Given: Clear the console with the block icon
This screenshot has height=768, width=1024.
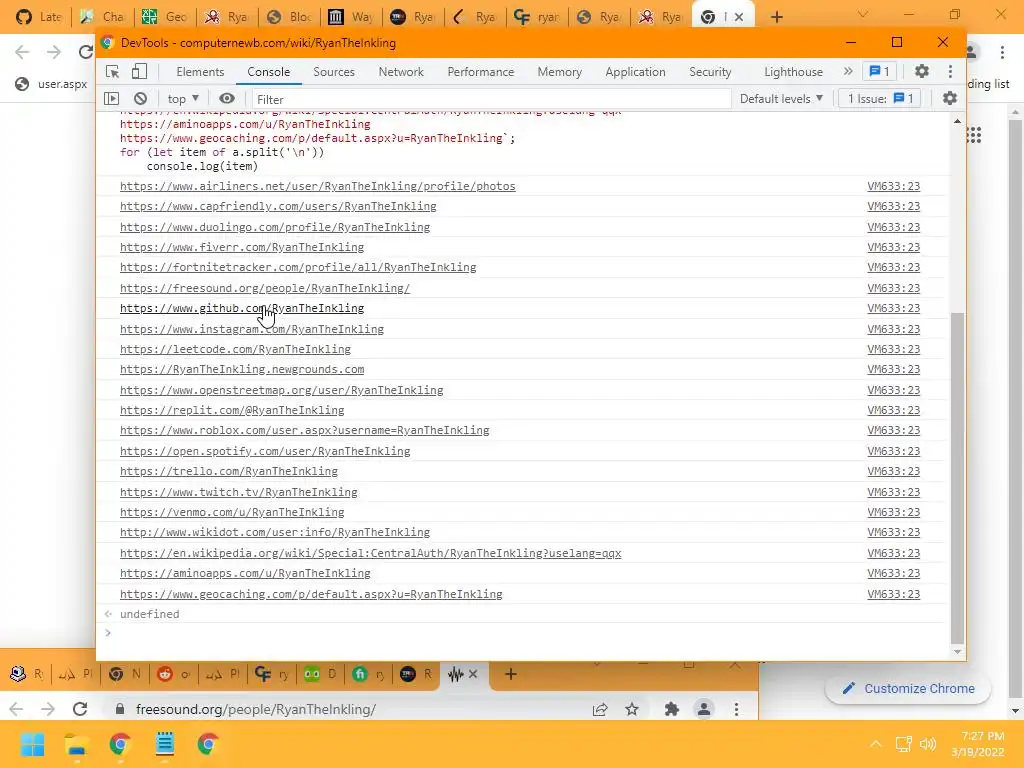Looking at the screenshot, I should tap(140, 99).
